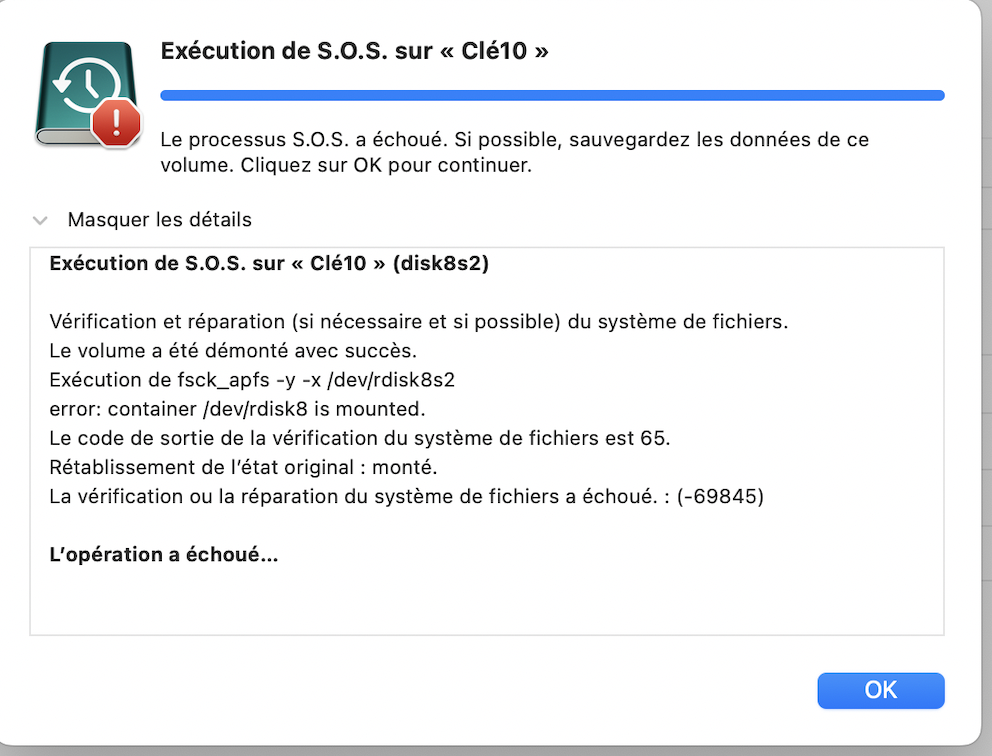992x756 pixels.
Task: Select the "Vérification et réparation" log line
Action: [x=419, y=321]
